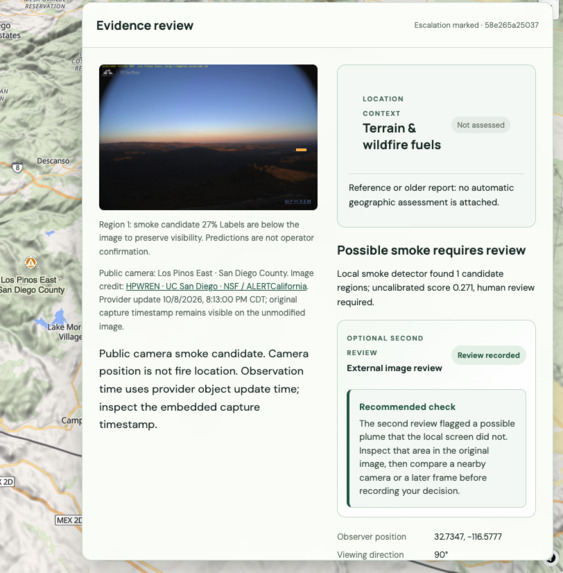Click the Recommended check heading
This screenshot has width=563, height=573.
(x=407, y=407)
